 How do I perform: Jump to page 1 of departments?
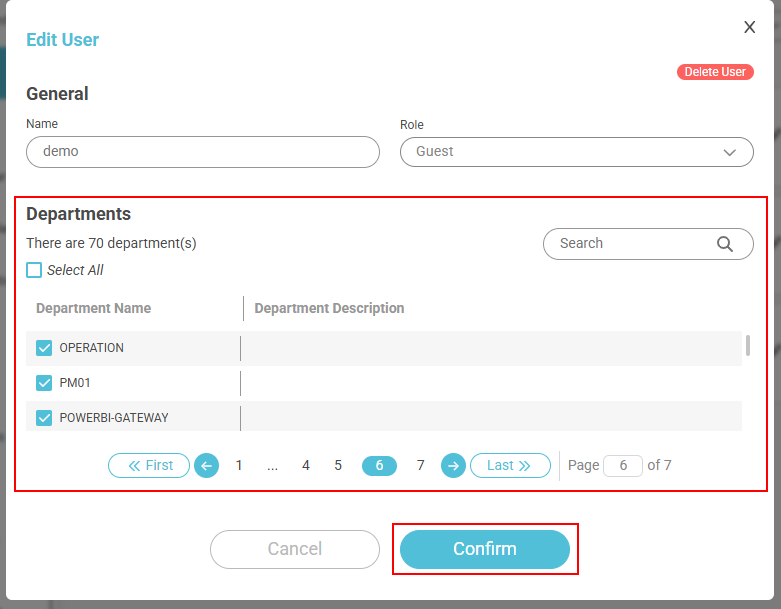(x=239, y=466)
